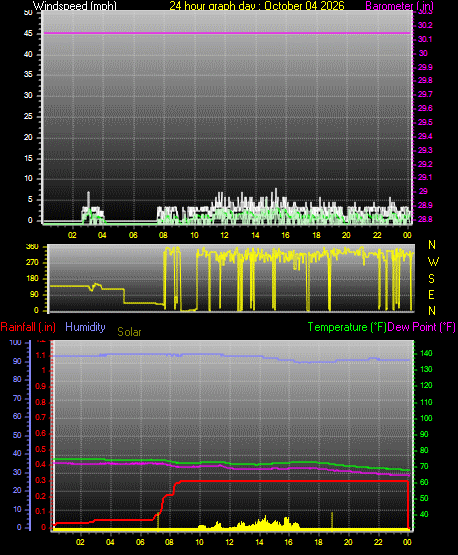The height and width of the screenshot is (555, 458).
Task: Click the "28.8" barometer axis value
Action: [425, 219]
